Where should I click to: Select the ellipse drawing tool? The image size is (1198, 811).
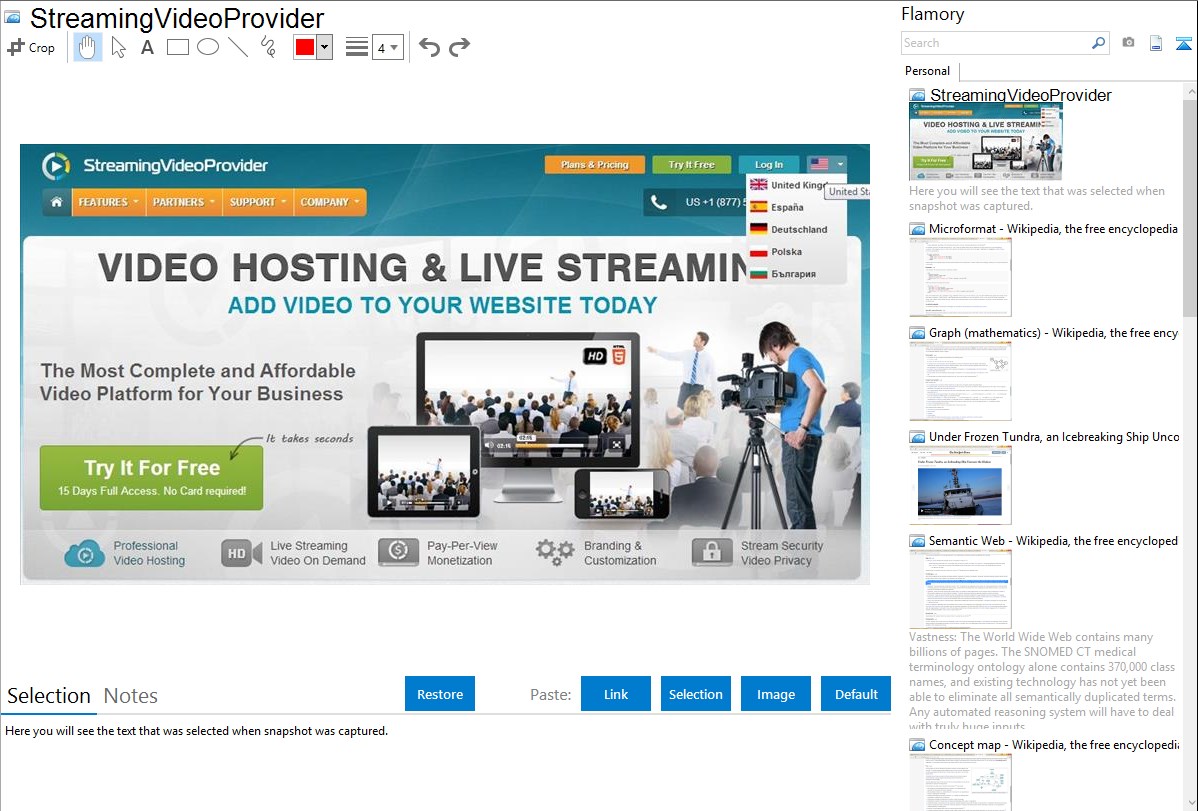click(208, 47)
